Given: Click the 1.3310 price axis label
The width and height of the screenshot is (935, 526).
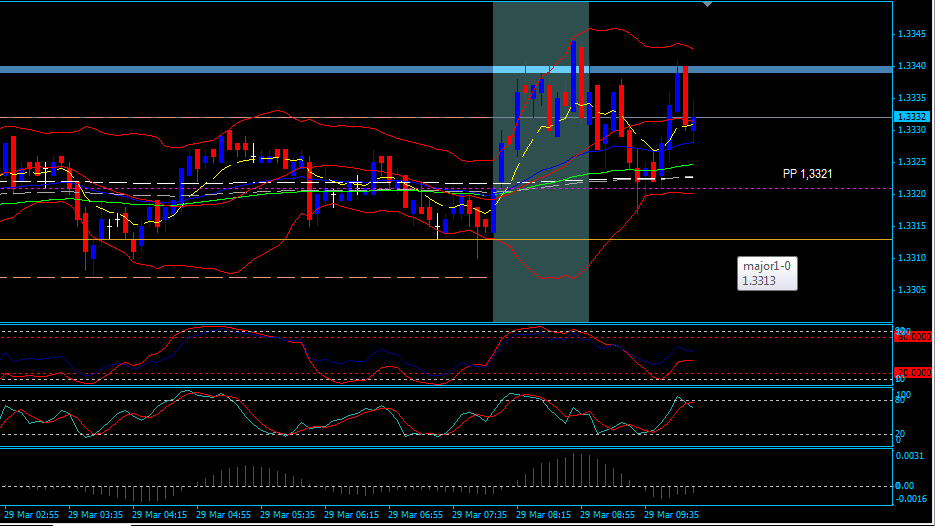Looking at the screenshot, I should coord(912,258).
